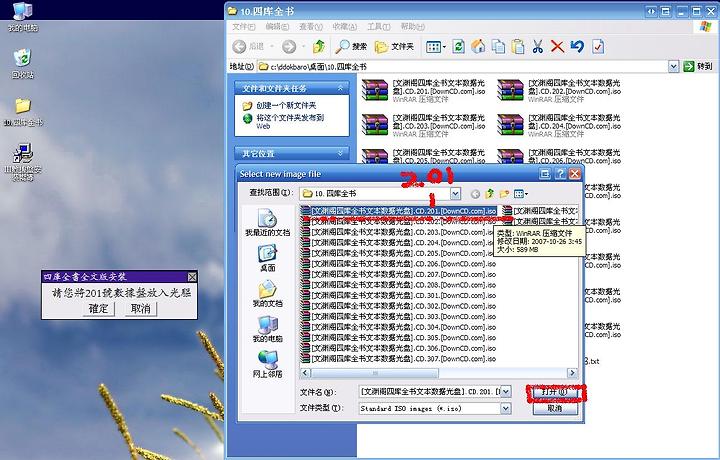Click green refresh icon in Explorer toolbar

click(458, 46)
